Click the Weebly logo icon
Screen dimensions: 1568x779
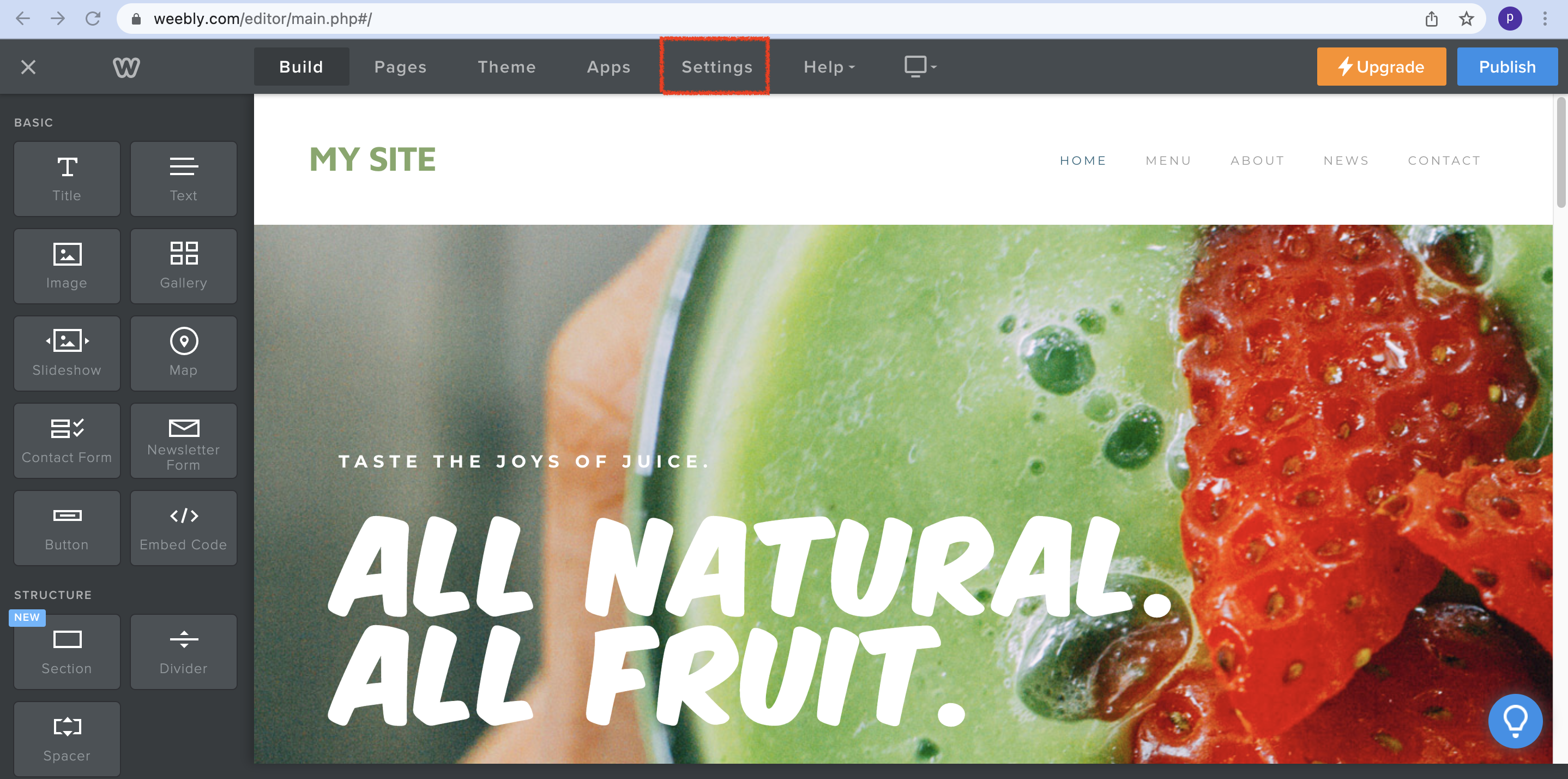(x=126, y=67)
